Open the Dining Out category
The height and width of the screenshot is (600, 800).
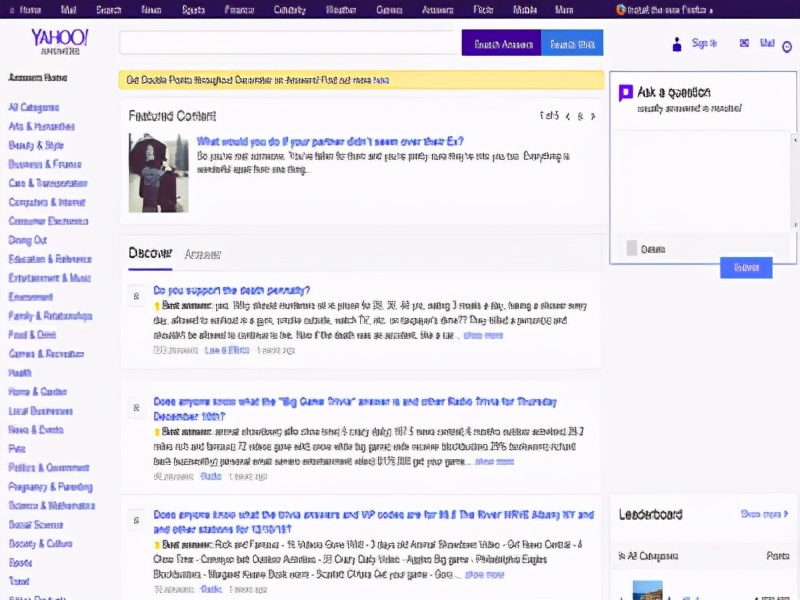click(x=28, y=240)
